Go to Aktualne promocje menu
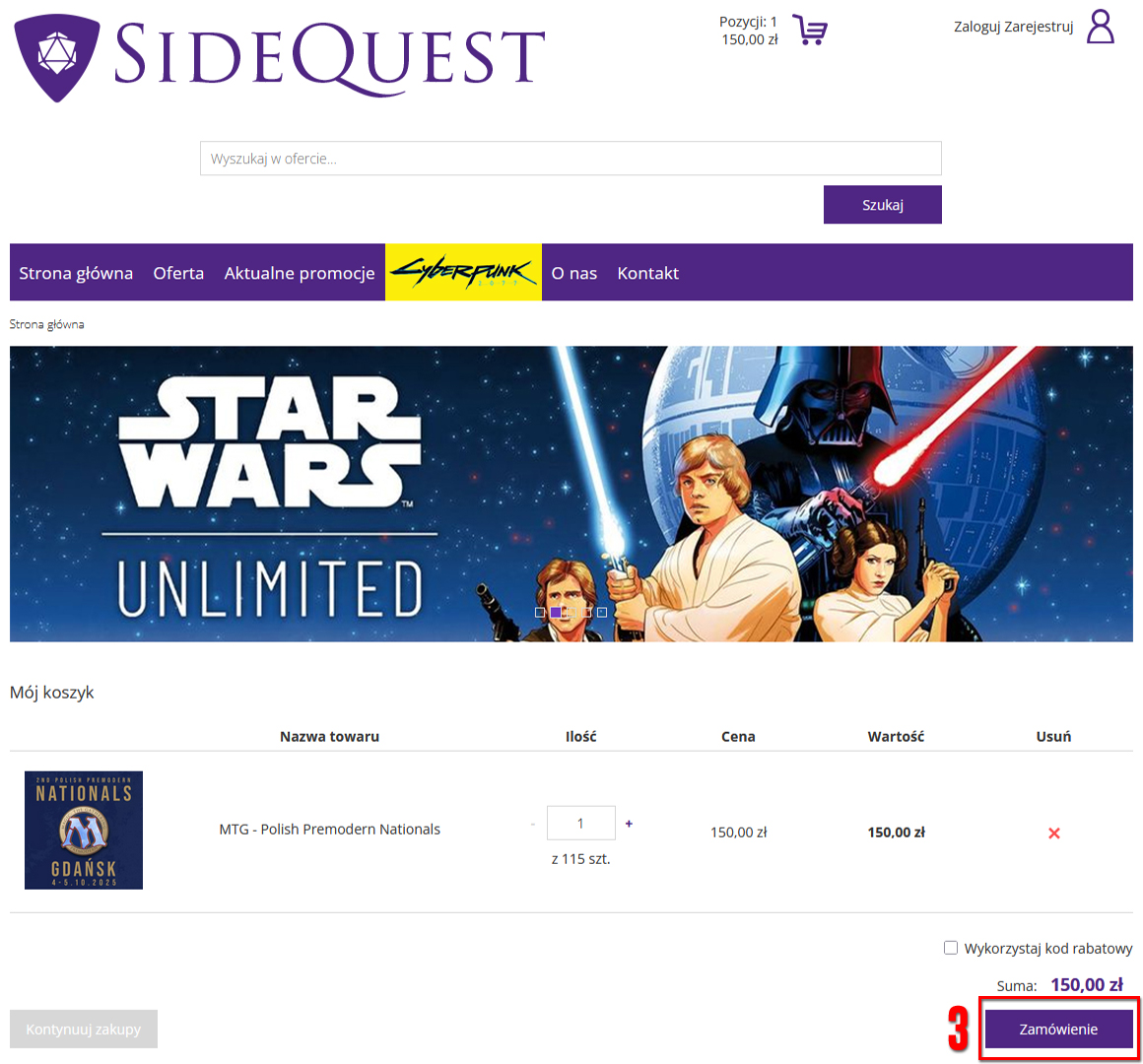 pos(300,273)
